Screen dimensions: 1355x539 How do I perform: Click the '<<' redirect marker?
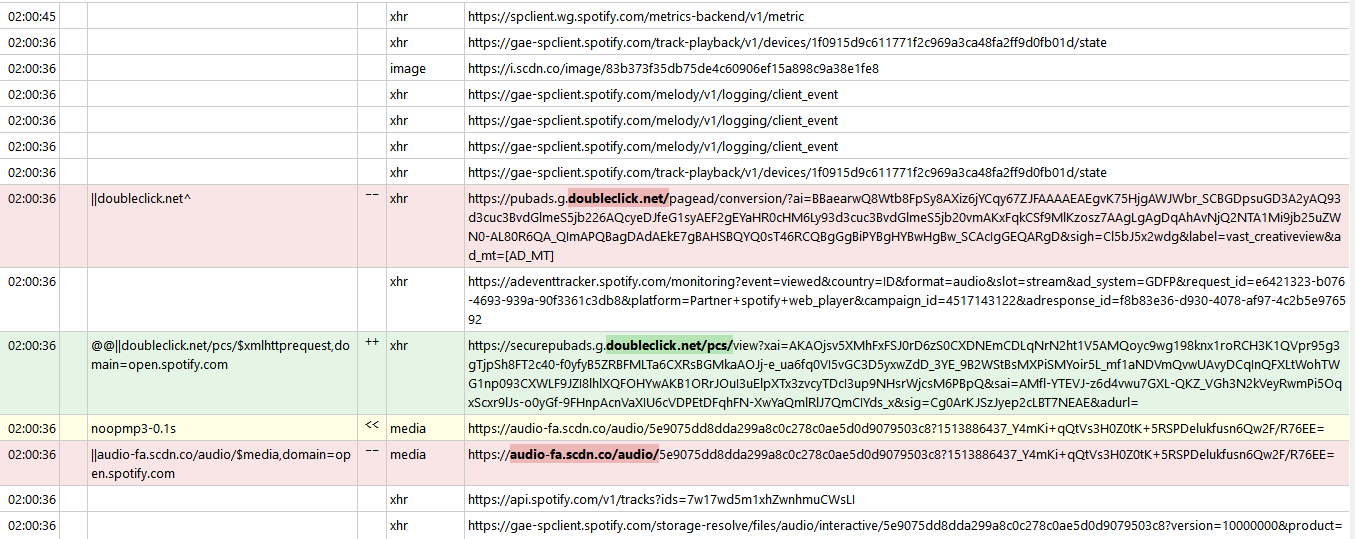click(372, 426)
